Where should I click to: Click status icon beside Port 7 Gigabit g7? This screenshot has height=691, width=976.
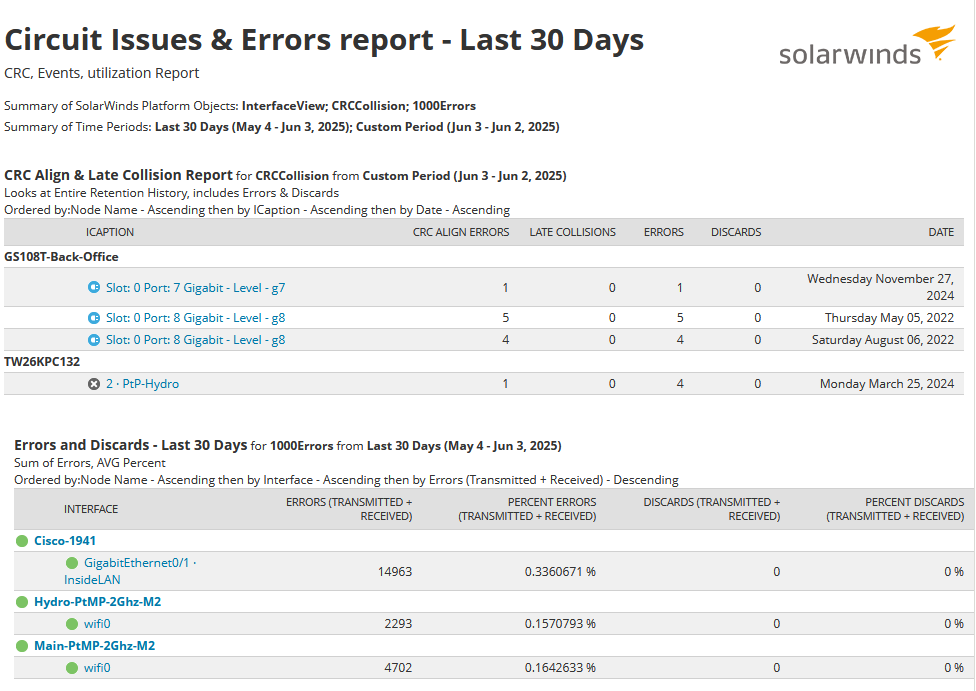[94, 288]
